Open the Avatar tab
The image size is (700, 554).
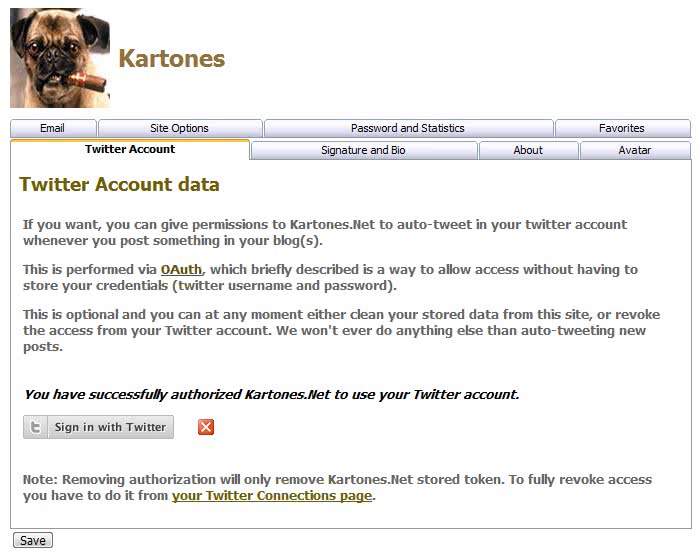pyautogui.click(x=635, y=150)
